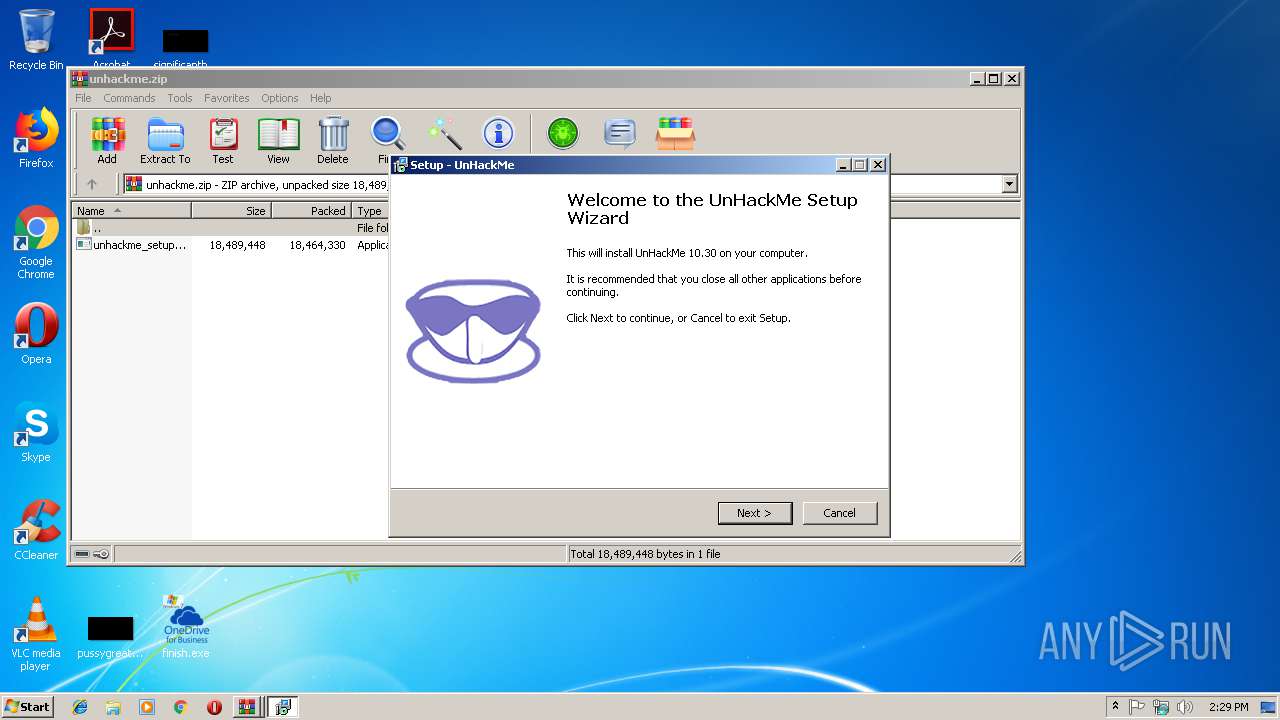Open the Tools menu
This screenshot has height=720, width=1280.
(180, 98)
